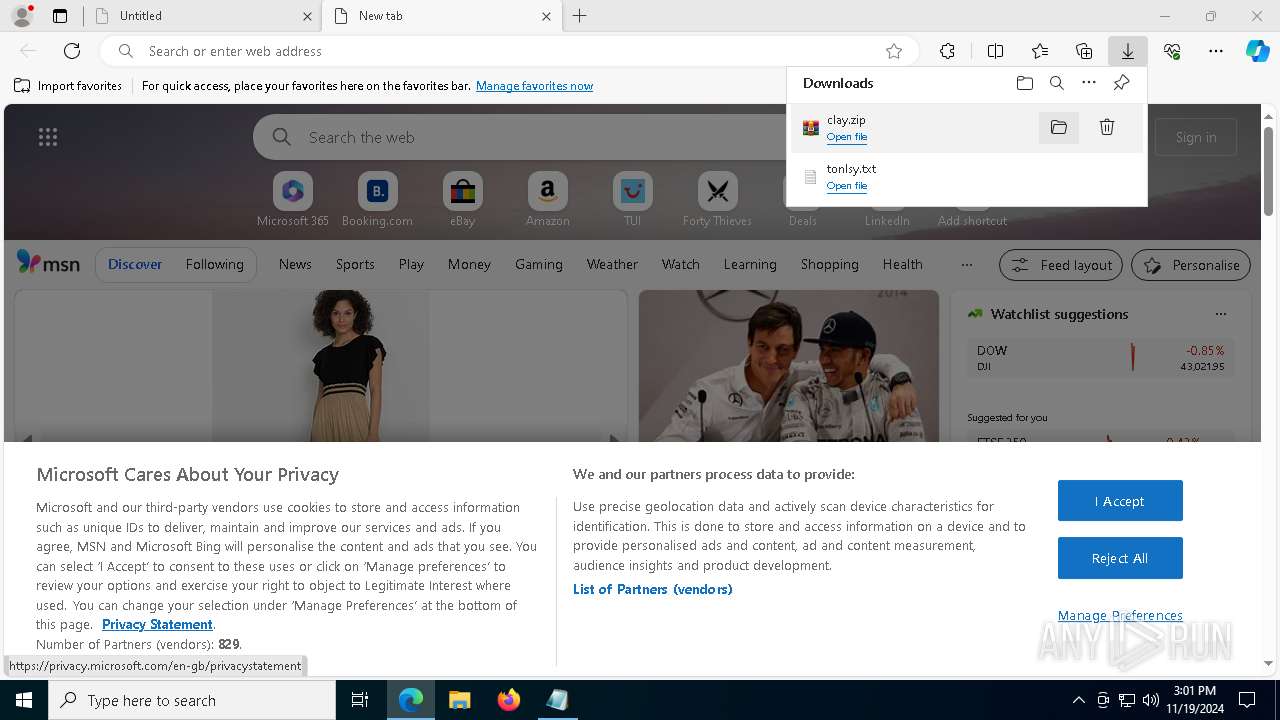Viewport: 1280px width, 720px height.
Task: Open Collections icon
Action: coord(1084,51)
